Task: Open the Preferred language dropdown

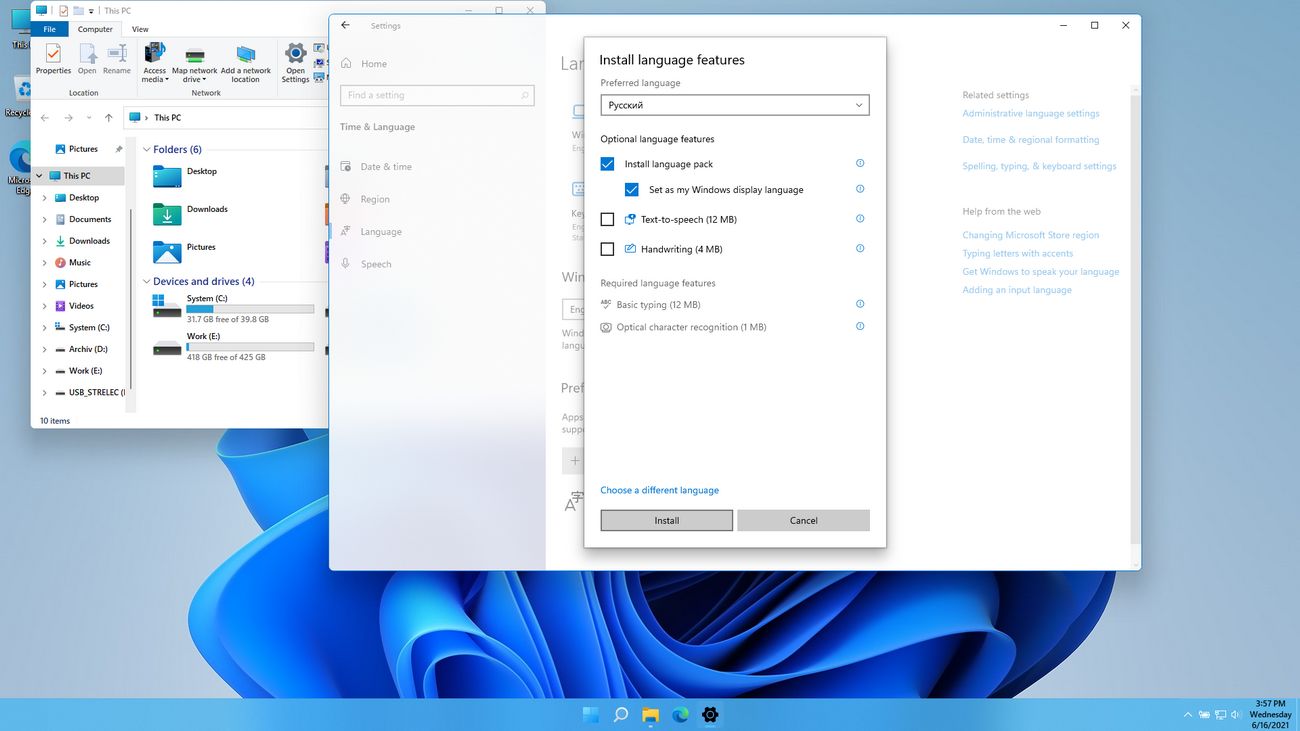Action: click(735, 105)
